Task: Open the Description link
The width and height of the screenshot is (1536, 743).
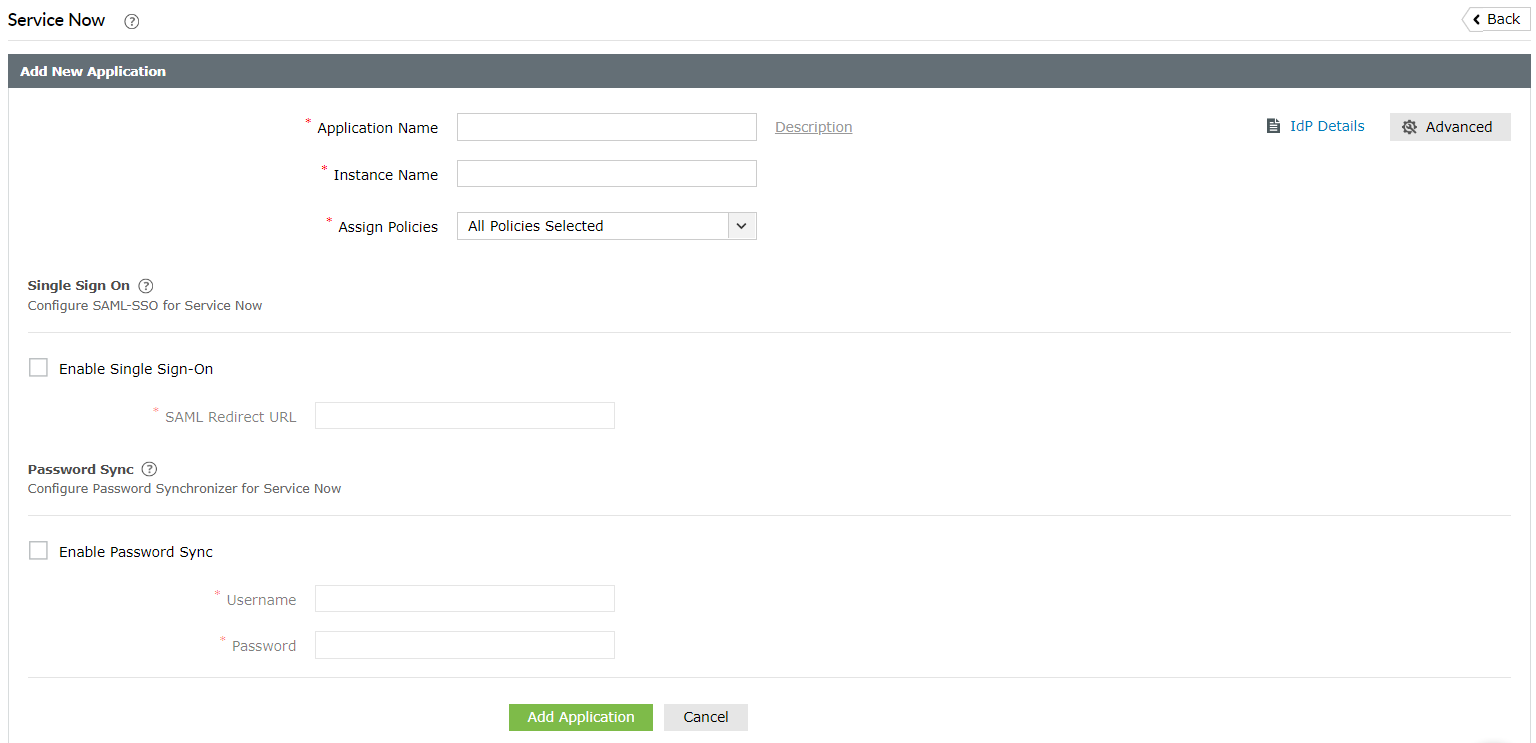Action: pyautogui.click(x=814, y=127)
